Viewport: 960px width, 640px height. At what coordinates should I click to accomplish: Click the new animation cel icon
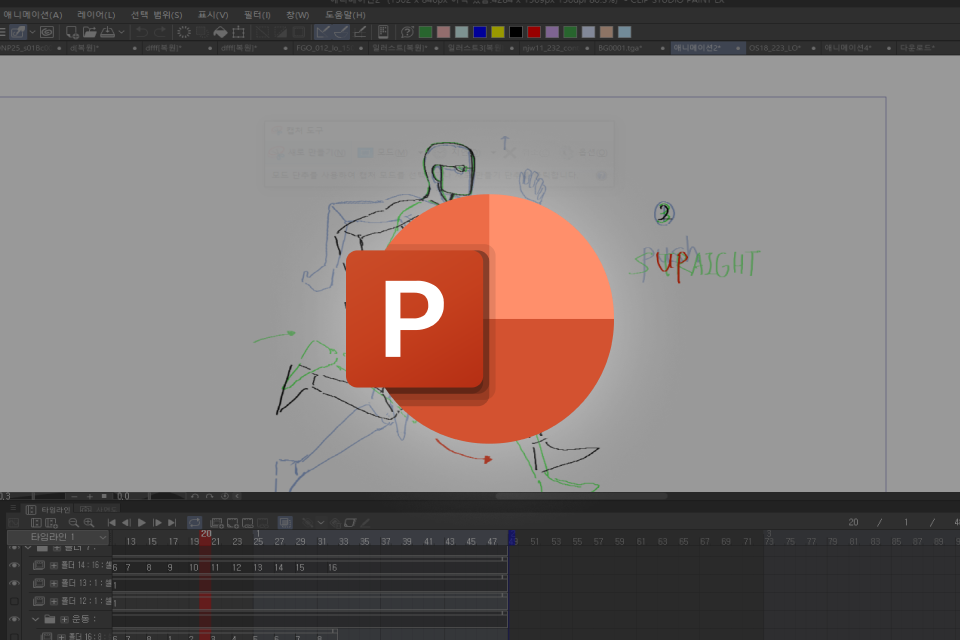point(233,522)
